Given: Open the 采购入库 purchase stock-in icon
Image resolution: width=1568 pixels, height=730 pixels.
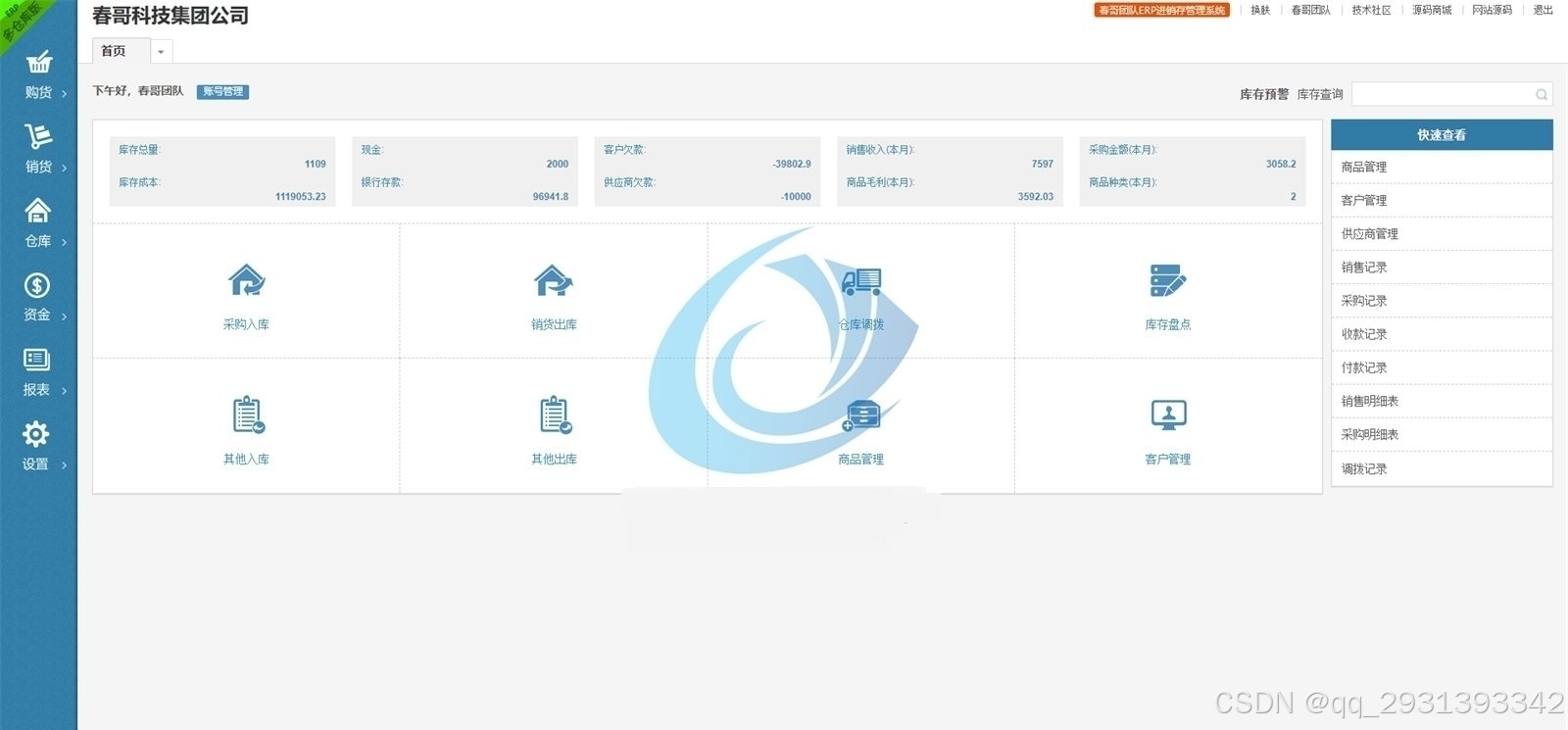Looking at the screenshot, I should 246,281.
